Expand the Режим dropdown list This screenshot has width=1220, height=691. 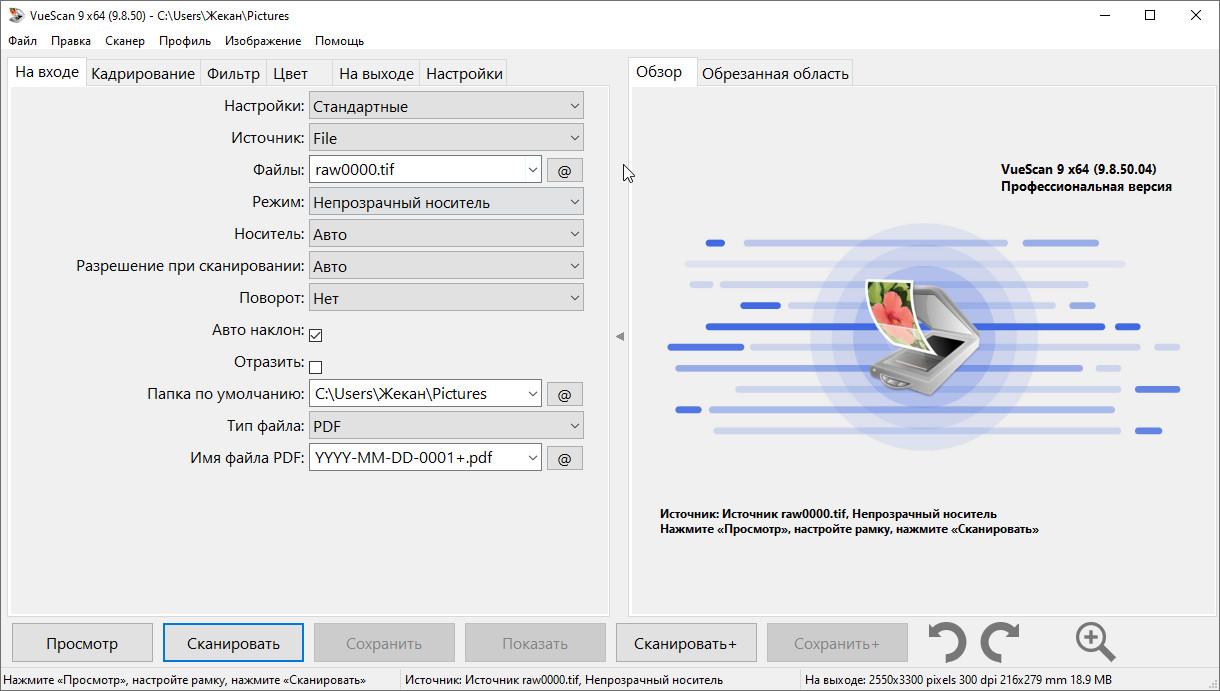click(446, 203)
